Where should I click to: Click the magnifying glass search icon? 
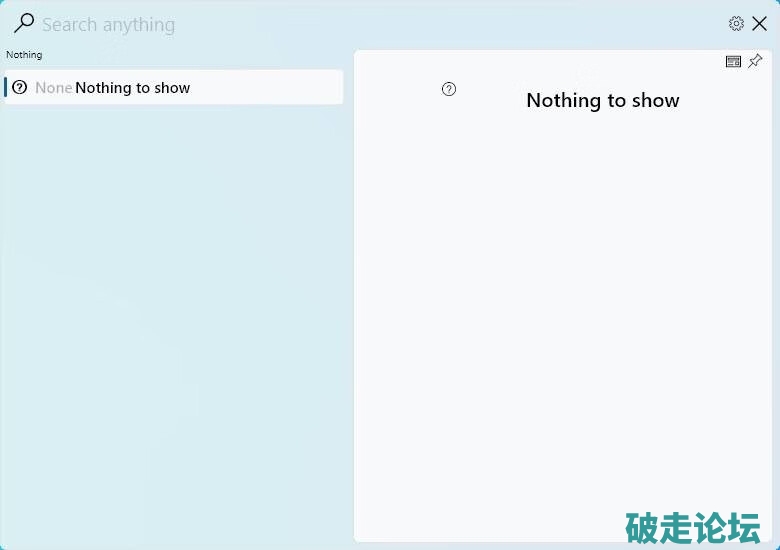tap(24, 23)
